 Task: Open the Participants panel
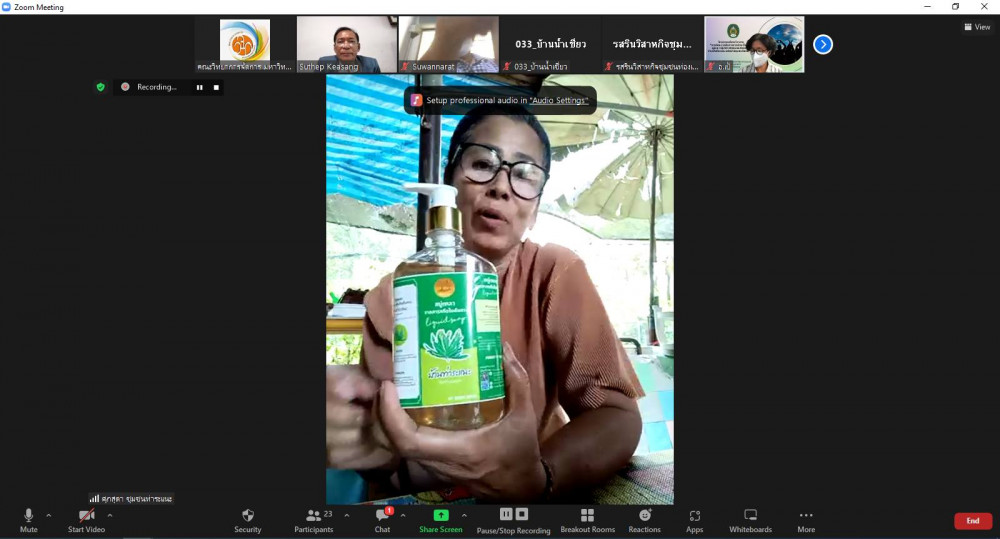313,516
